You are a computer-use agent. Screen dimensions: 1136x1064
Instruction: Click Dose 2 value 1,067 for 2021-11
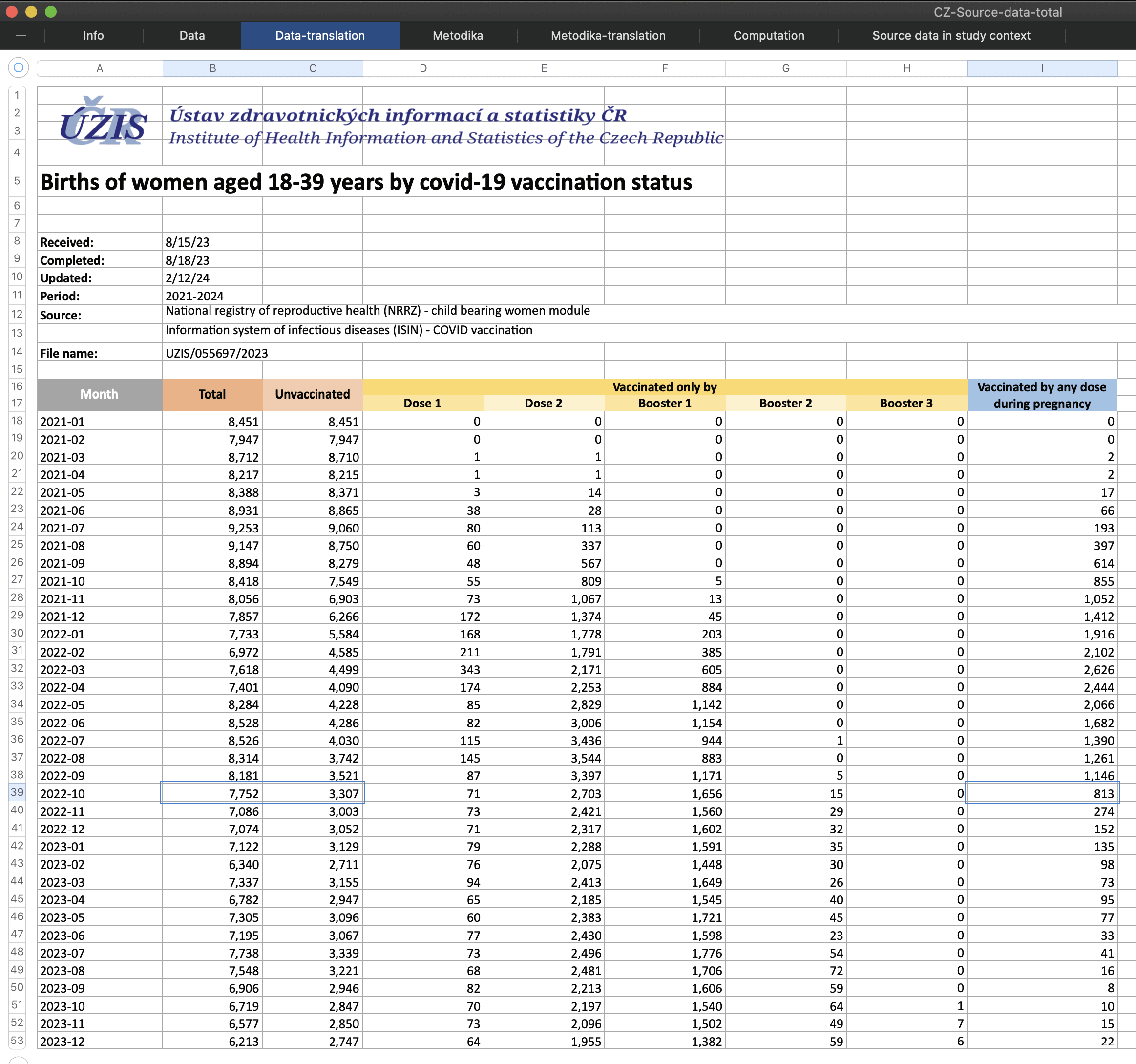[544, 598]
